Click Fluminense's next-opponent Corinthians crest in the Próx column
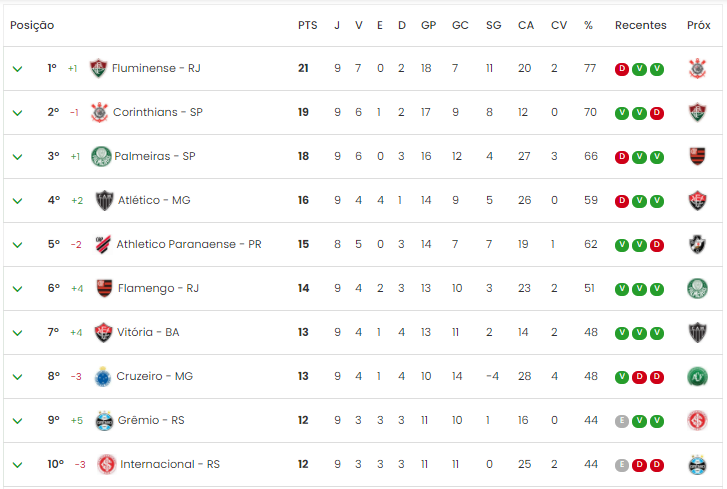The width and height of the screenshot is (727, 489). coord(697,69)
